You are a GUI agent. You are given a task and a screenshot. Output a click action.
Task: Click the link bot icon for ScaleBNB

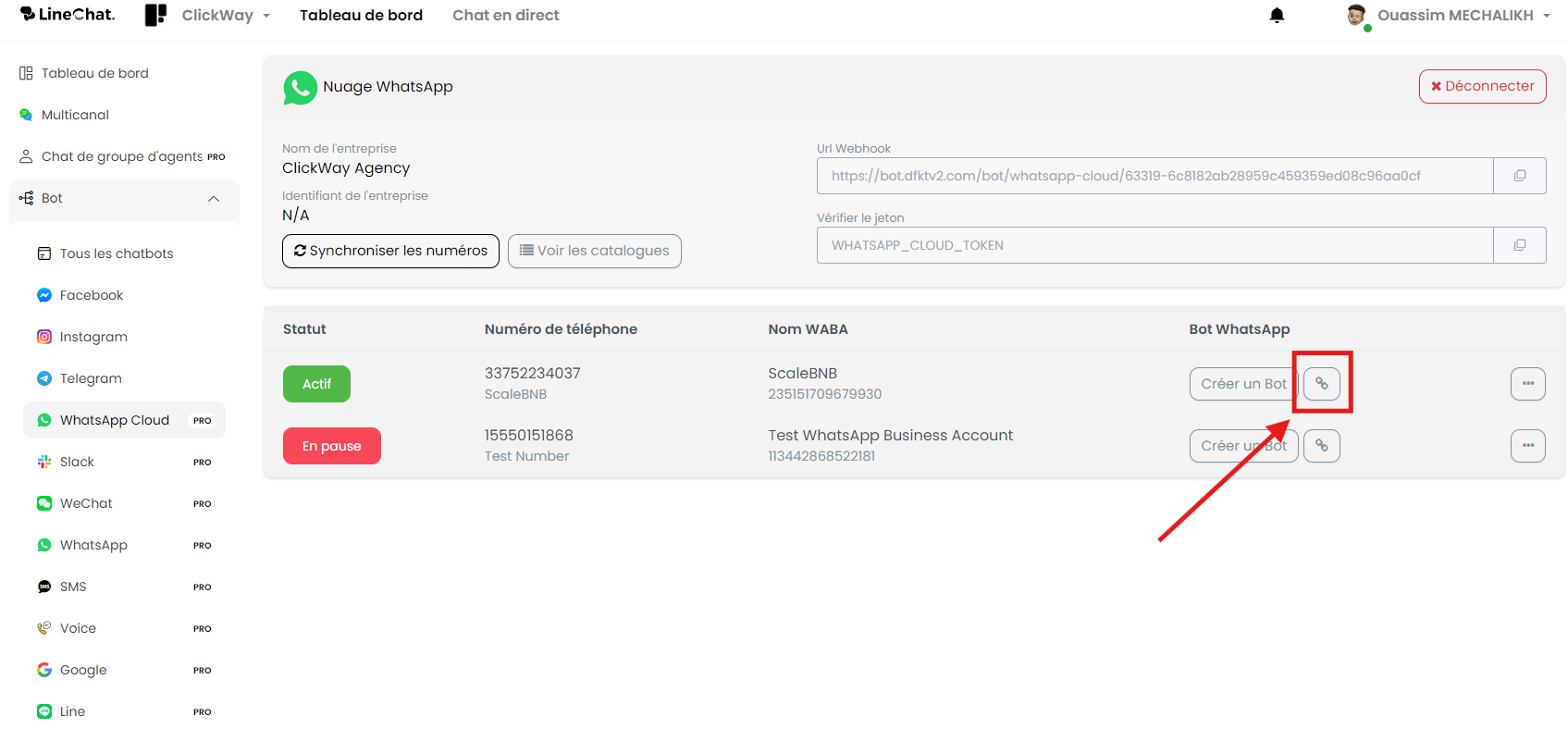1322,384
